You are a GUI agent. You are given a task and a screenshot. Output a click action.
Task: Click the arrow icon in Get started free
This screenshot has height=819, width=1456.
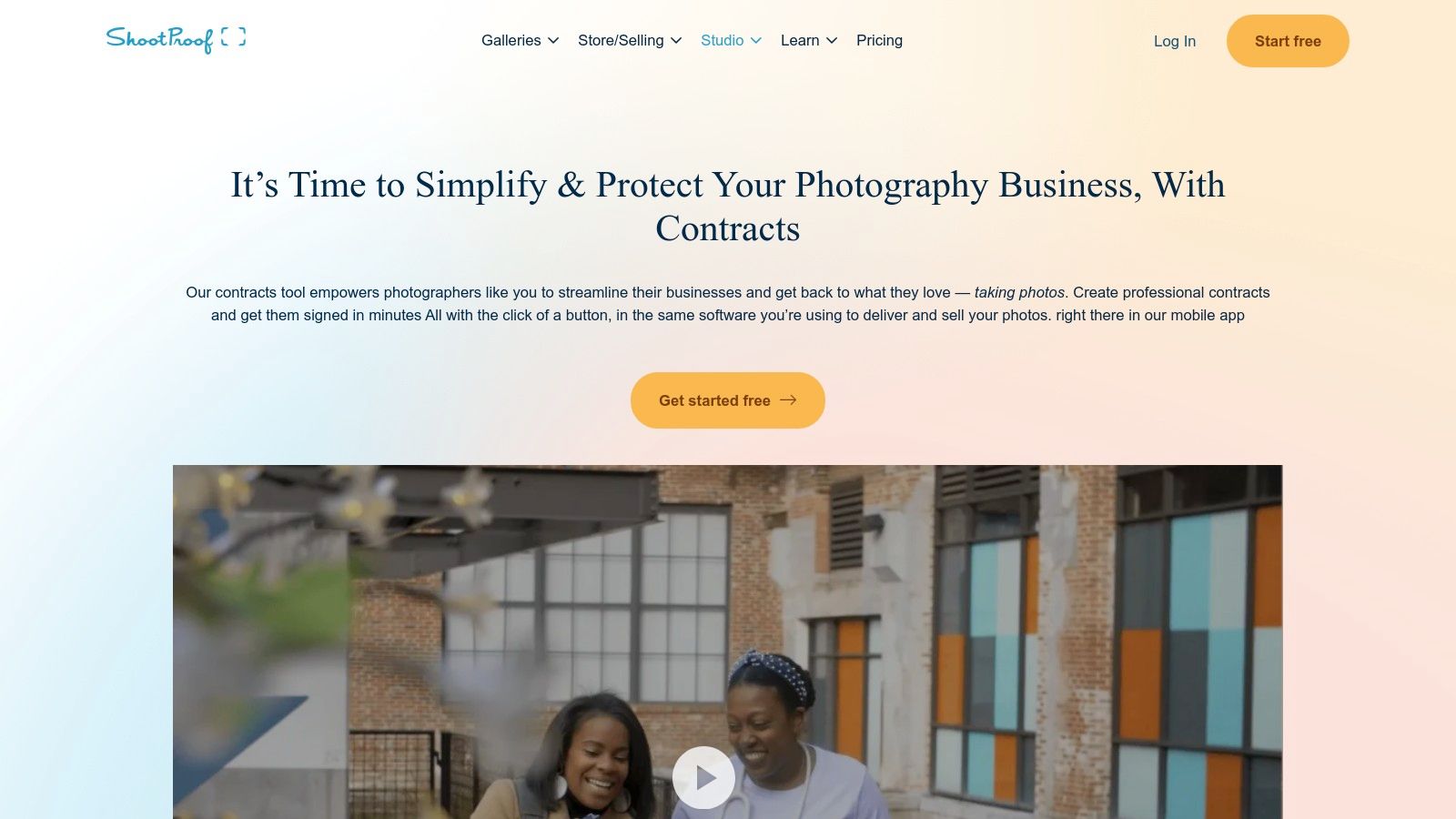point(788,399)
